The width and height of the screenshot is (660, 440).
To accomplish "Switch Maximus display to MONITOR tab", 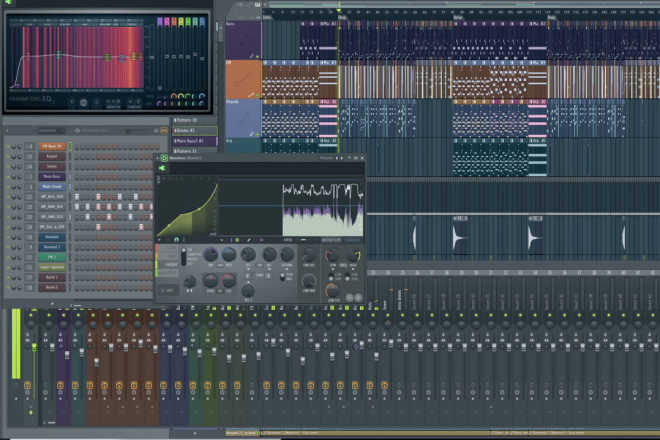I will coord(331,240).
